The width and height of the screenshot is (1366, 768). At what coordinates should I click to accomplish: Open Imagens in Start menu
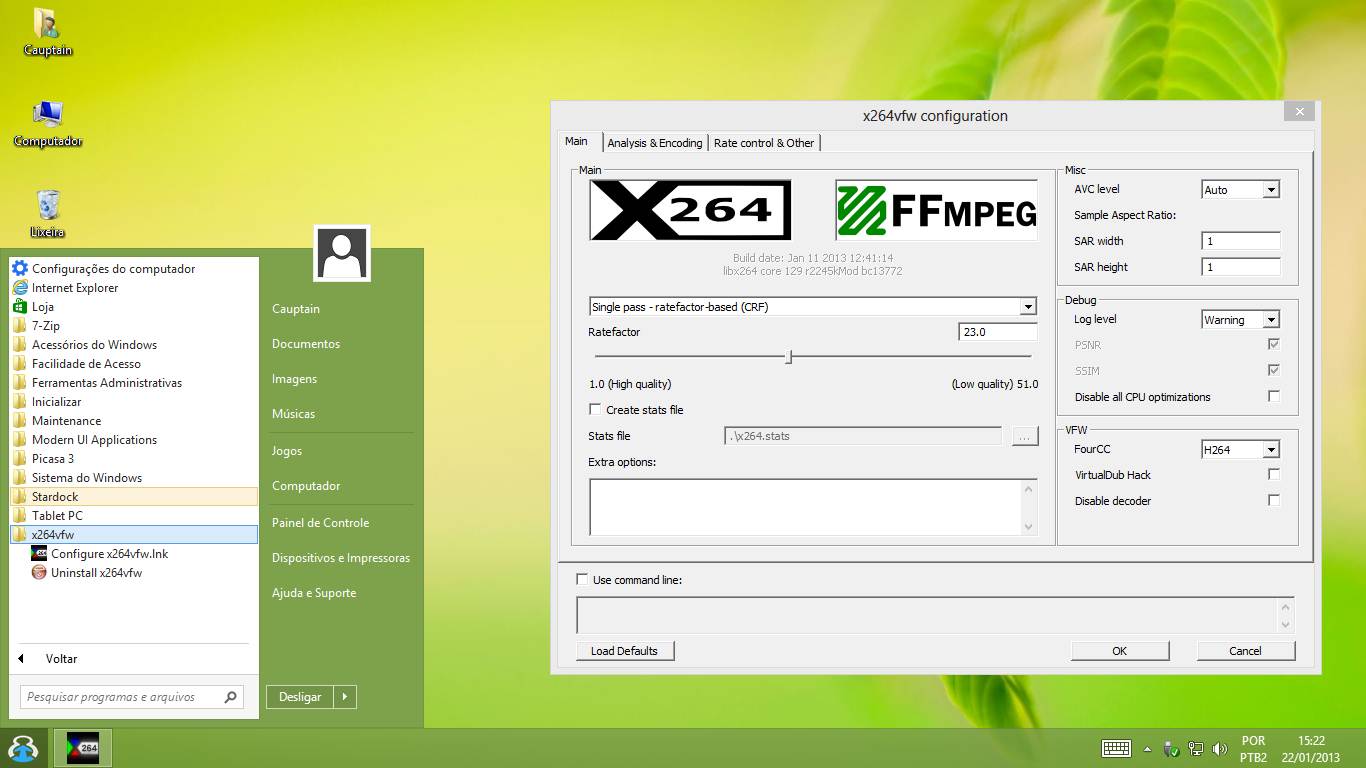click(294, 379)
